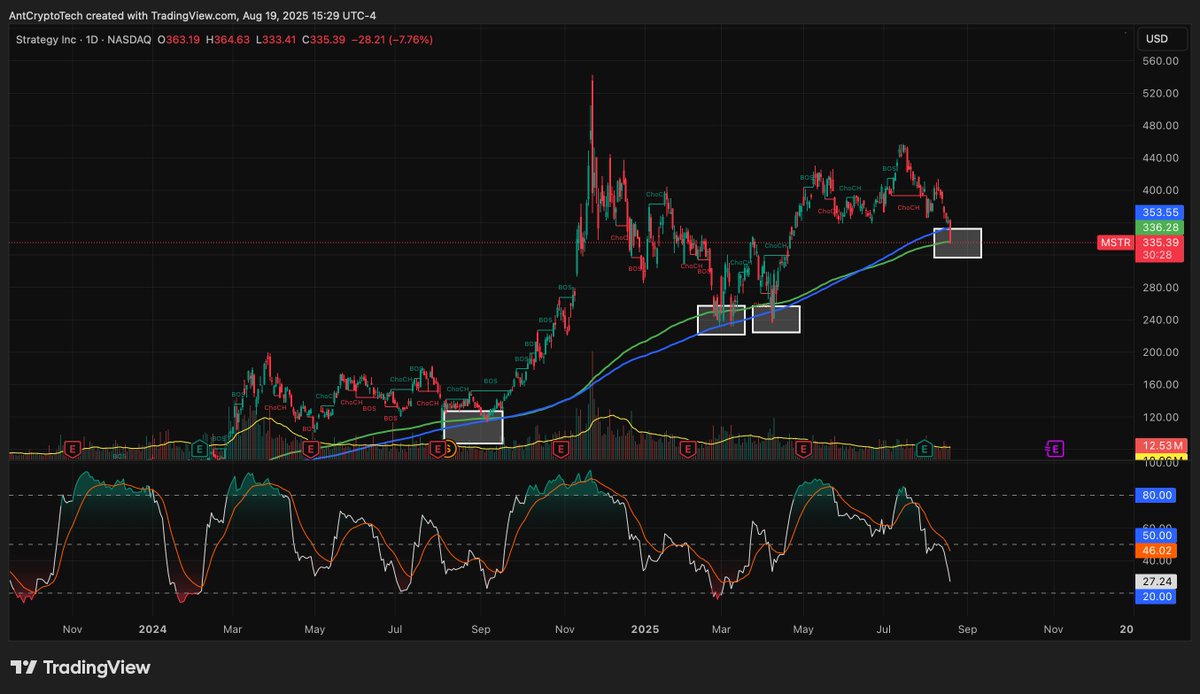Click the green 336.28 moving average price label

(1161, 226)
